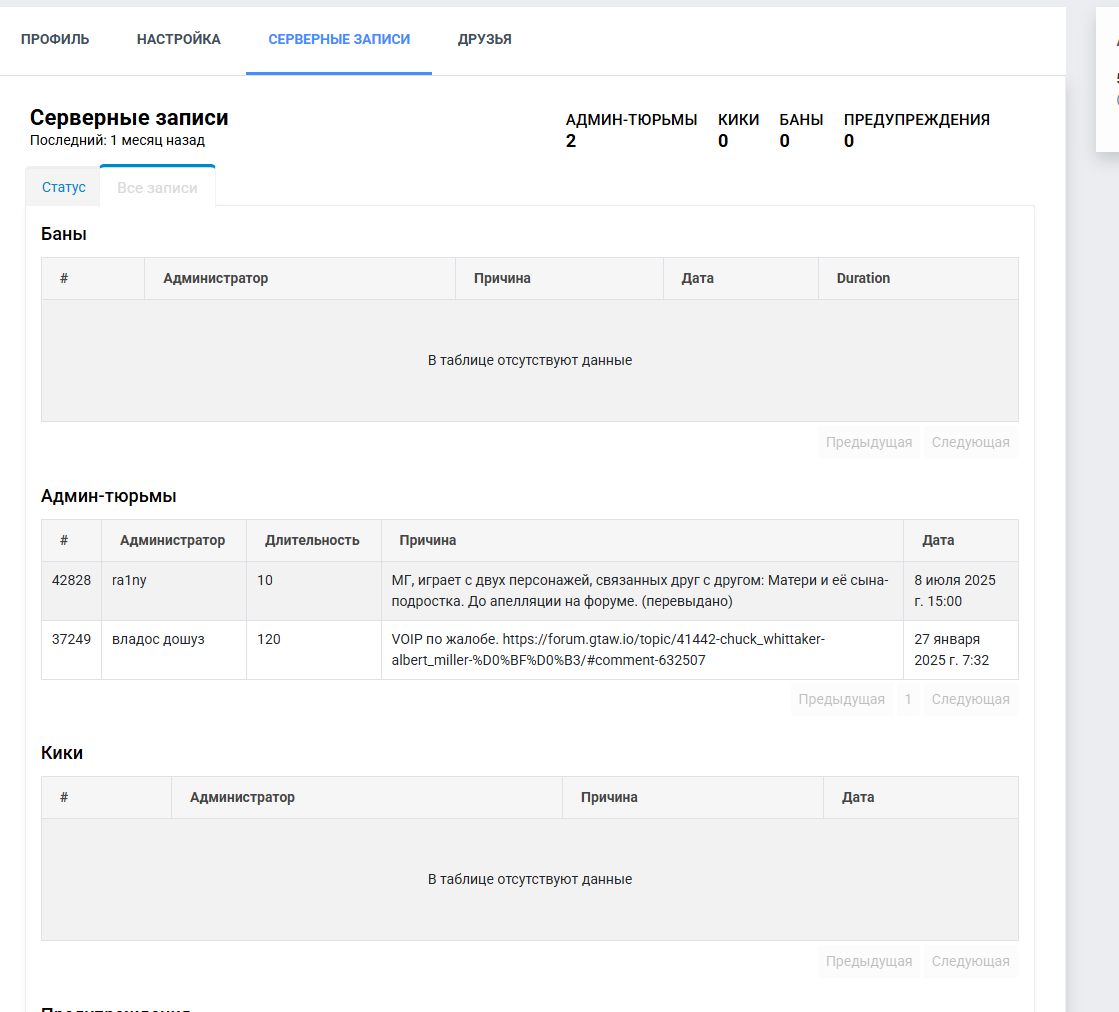Click page 1 under the Админ-тюрьмы table
Viewport: 1119px width, 1012px height.
click(x=908, y=699)
